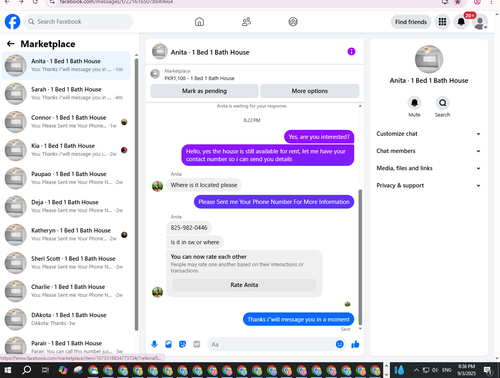Click the Mark as pending button
The width and height of the screenshot is (500, 378).
coord(204,91)
